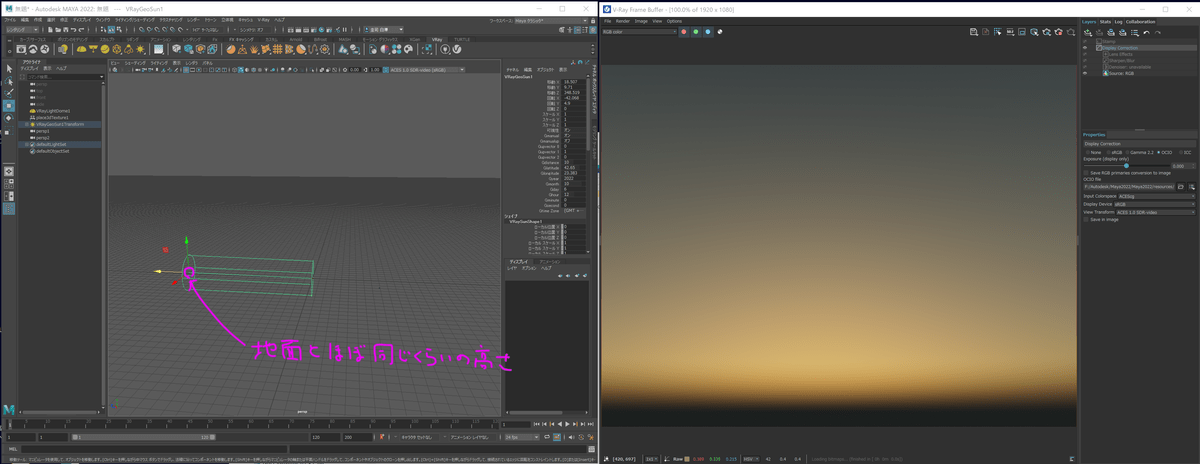Open the RGB color channel dropdown
Screen dimensions: 1200x464
pos(639,32)
